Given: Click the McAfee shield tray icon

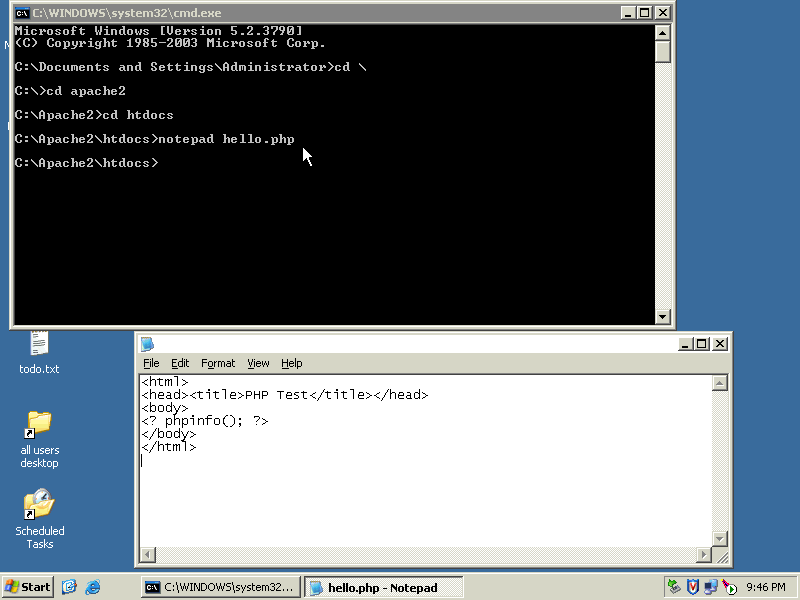Looking at the screenshot, I should (x=692, y=587).
